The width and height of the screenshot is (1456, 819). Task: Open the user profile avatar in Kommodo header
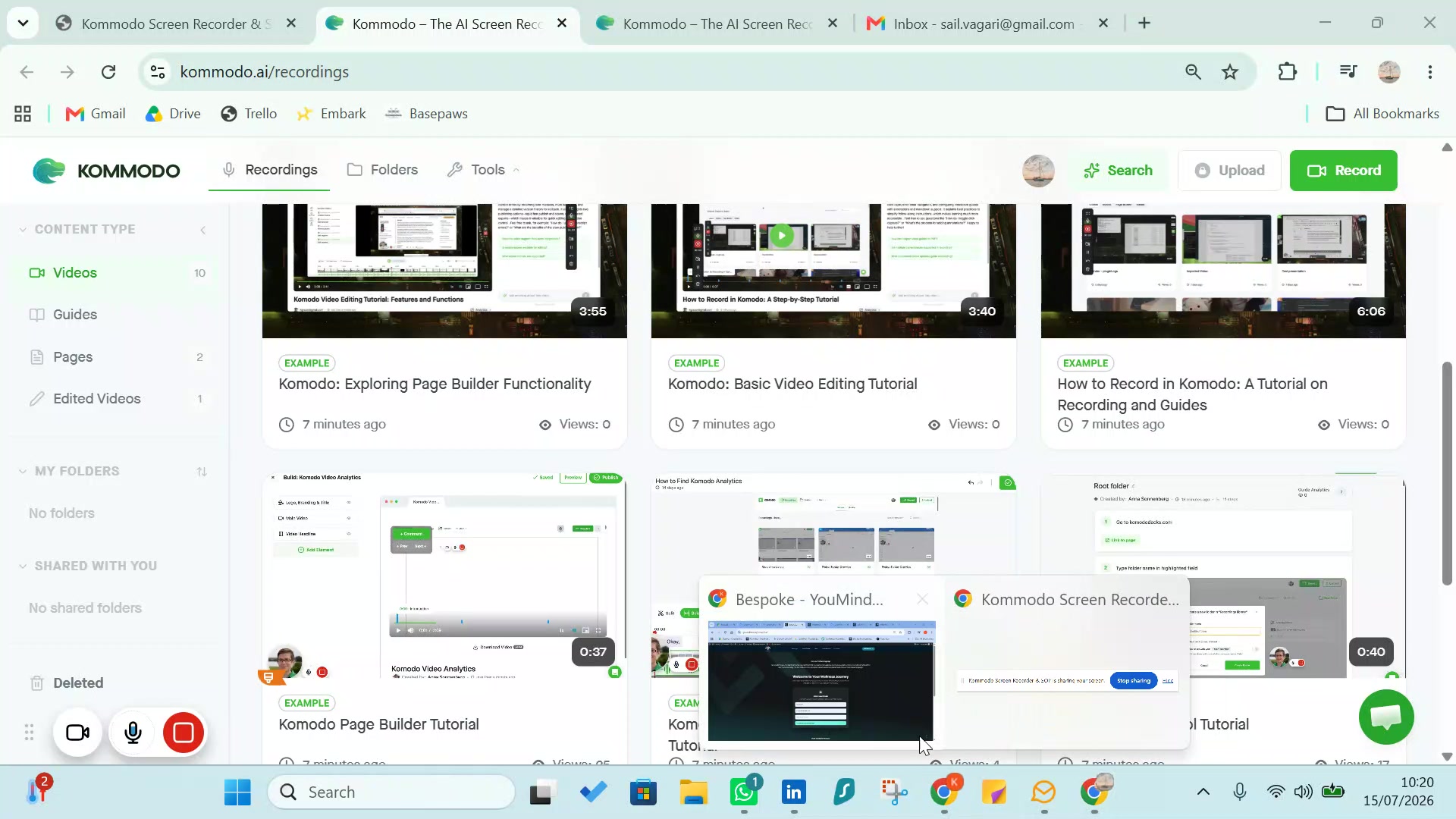tap(1038, 171)
